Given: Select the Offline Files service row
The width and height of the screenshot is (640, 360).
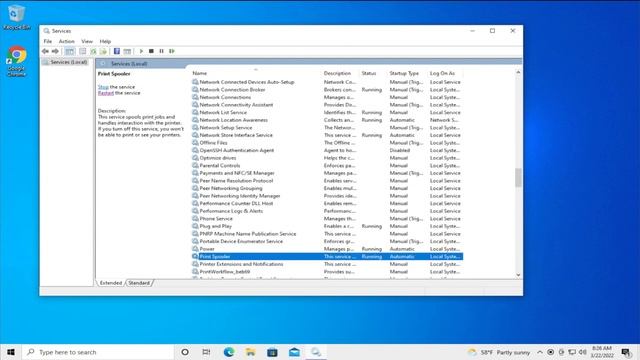Looking at the screenshot, I should click(x=327, y=142).
